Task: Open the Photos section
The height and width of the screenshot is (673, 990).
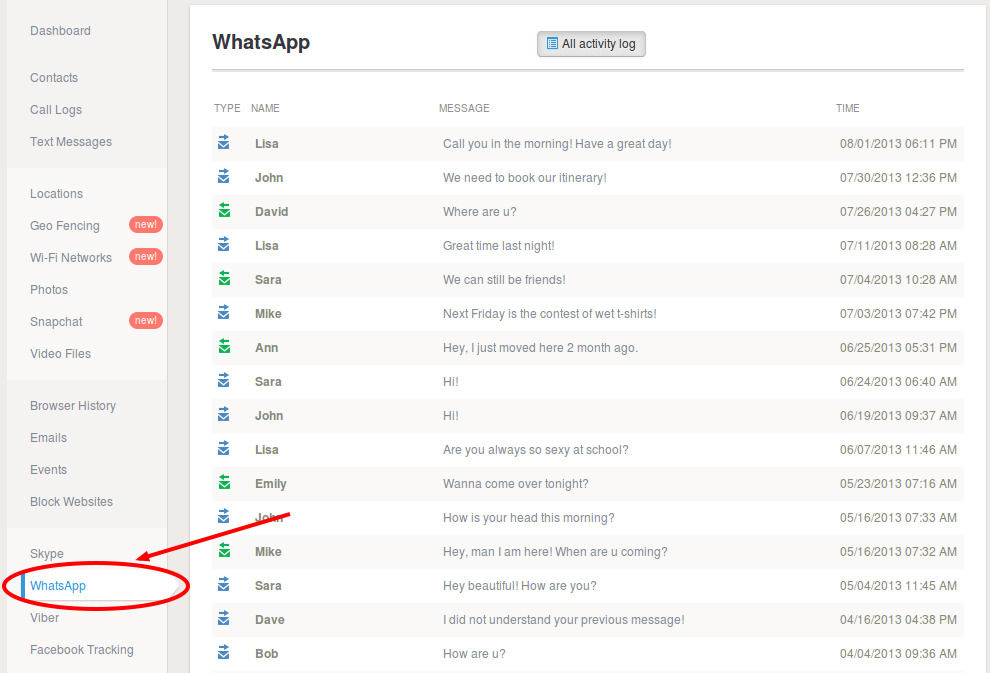Action: pyautogui.click(x=48, y=289)
